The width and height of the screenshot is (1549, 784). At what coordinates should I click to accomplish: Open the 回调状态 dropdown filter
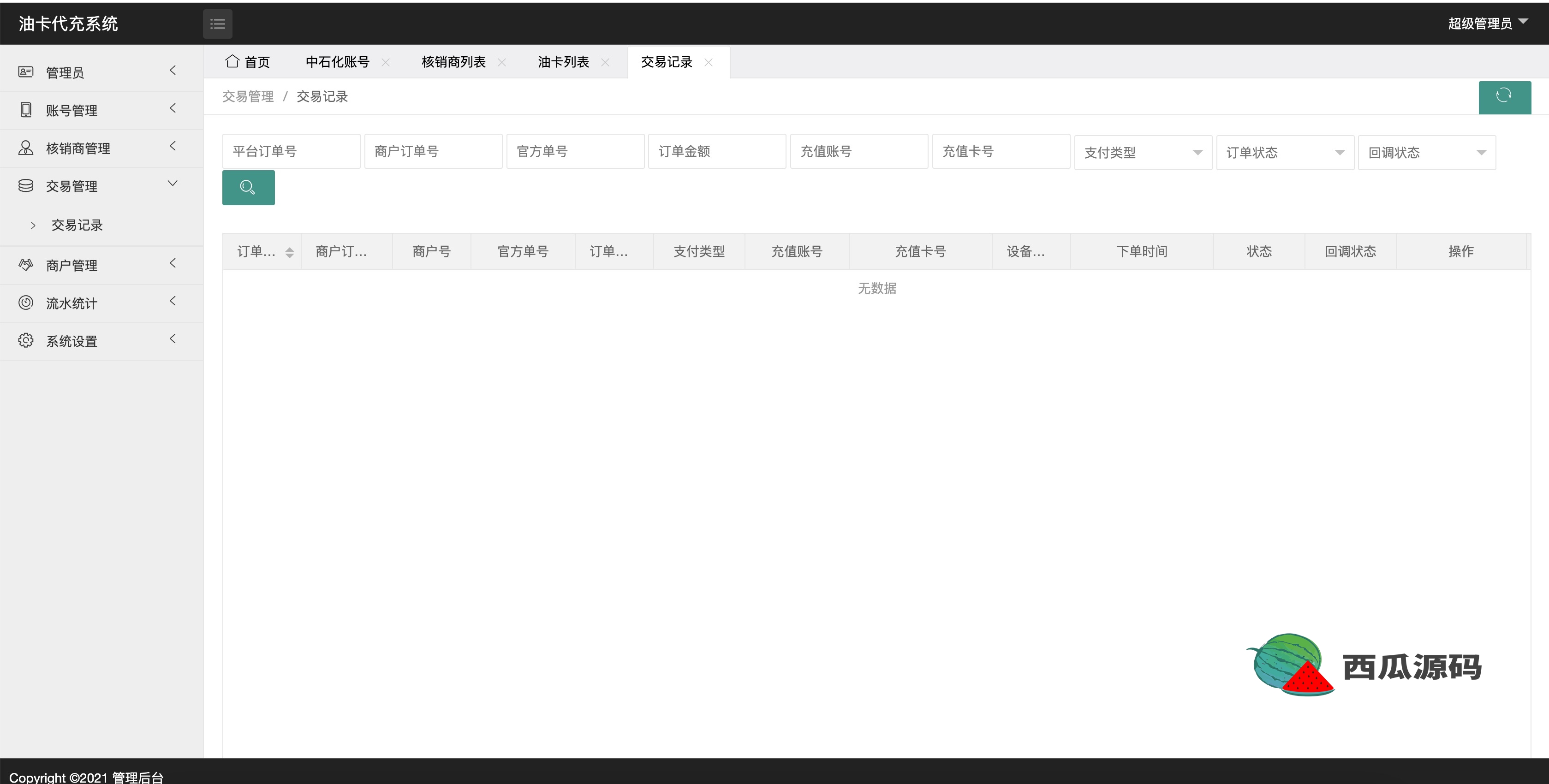click(x=1426, y=152)
